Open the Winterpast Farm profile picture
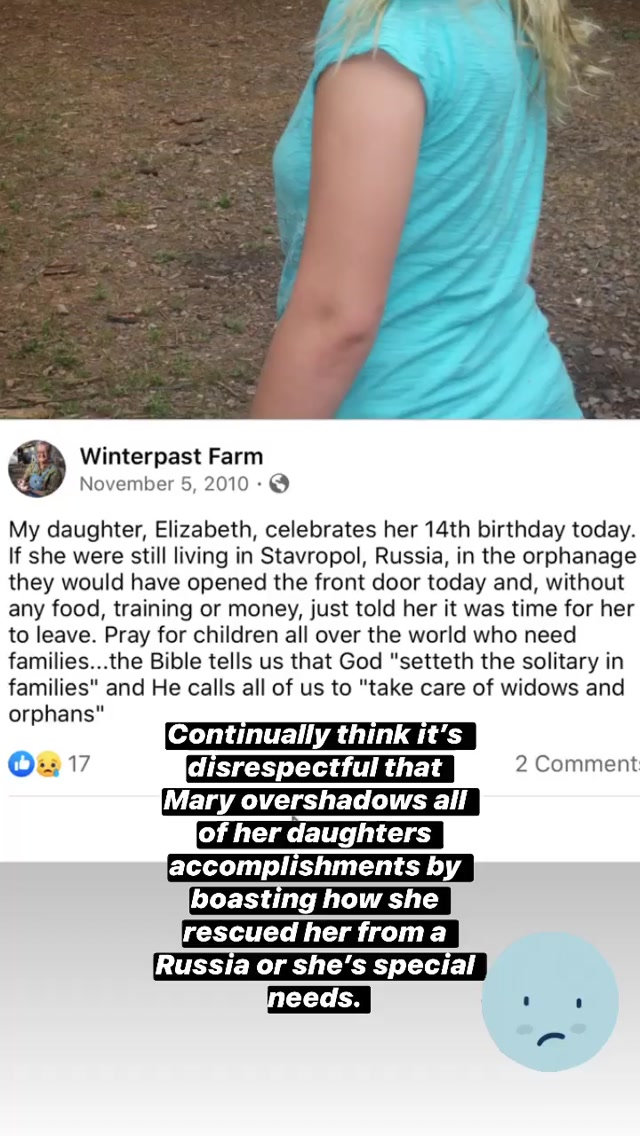640x1136 pixels. click(36, 469)
